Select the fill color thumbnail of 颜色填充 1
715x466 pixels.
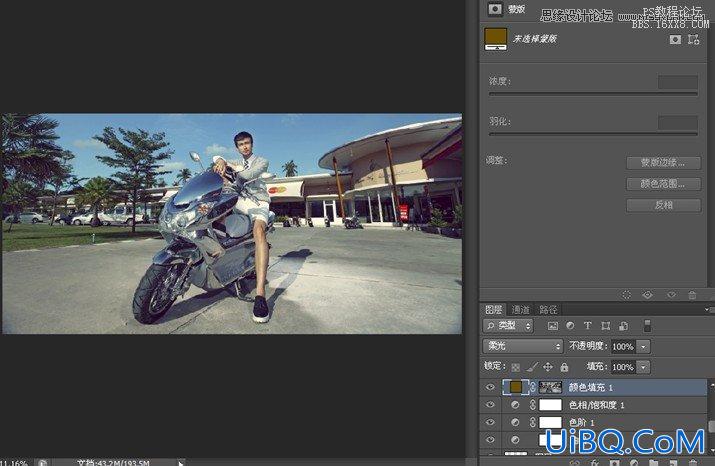516,387
